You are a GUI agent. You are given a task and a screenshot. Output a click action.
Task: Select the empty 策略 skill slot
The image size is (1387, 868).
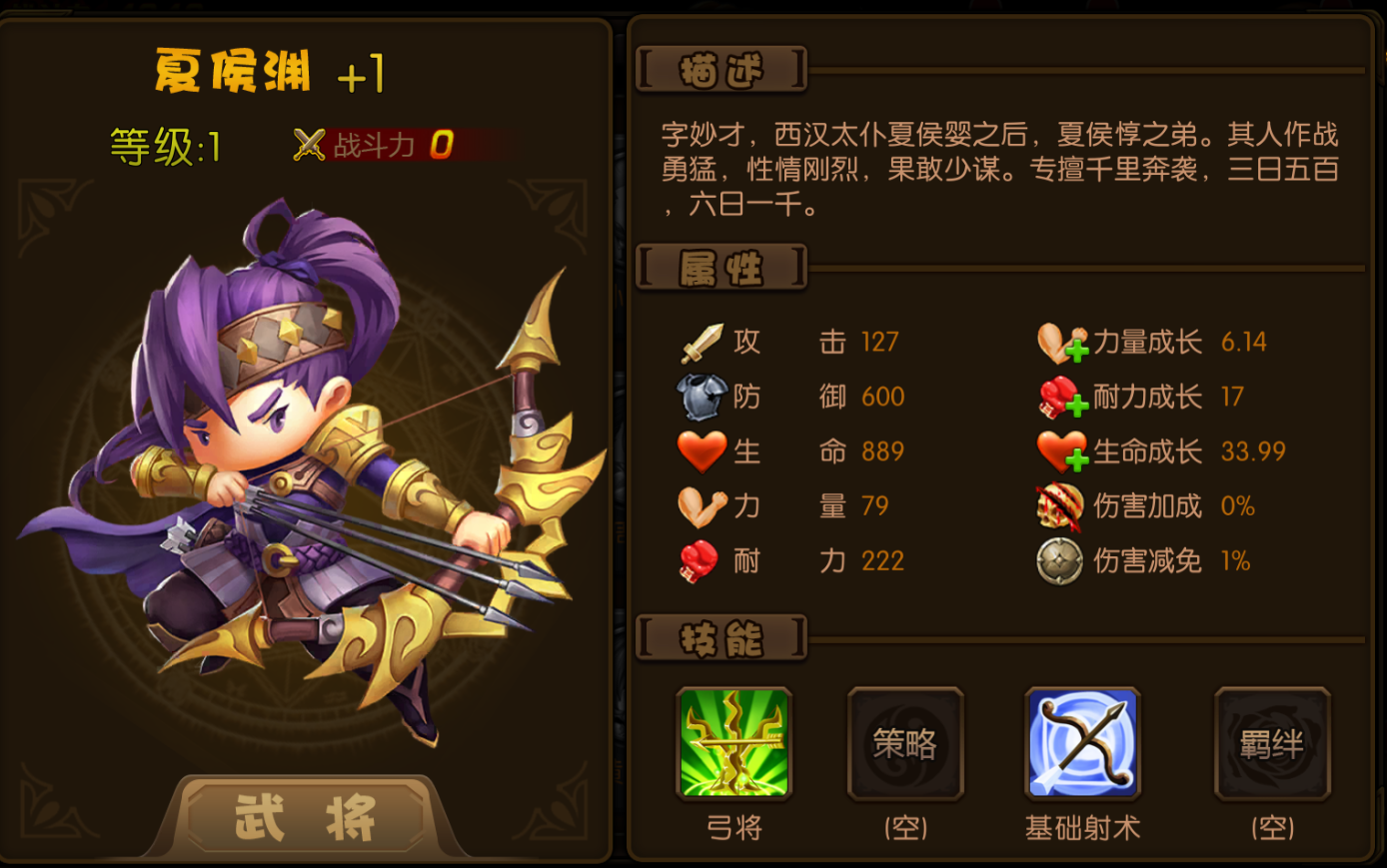coord(905,744)
